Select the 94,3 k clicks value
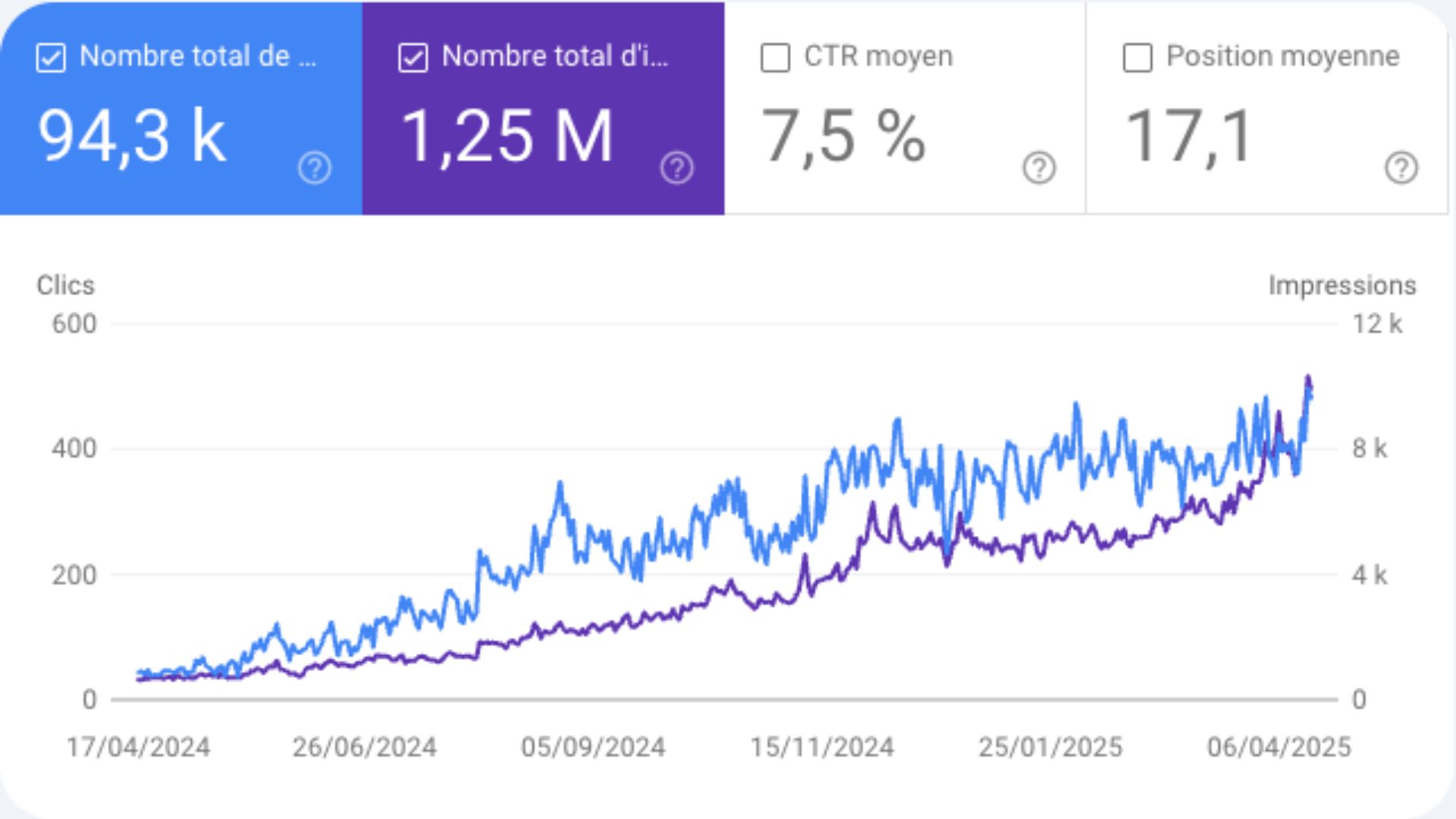The height and width of the screenshot is (819, 1456). coord(131,136)
